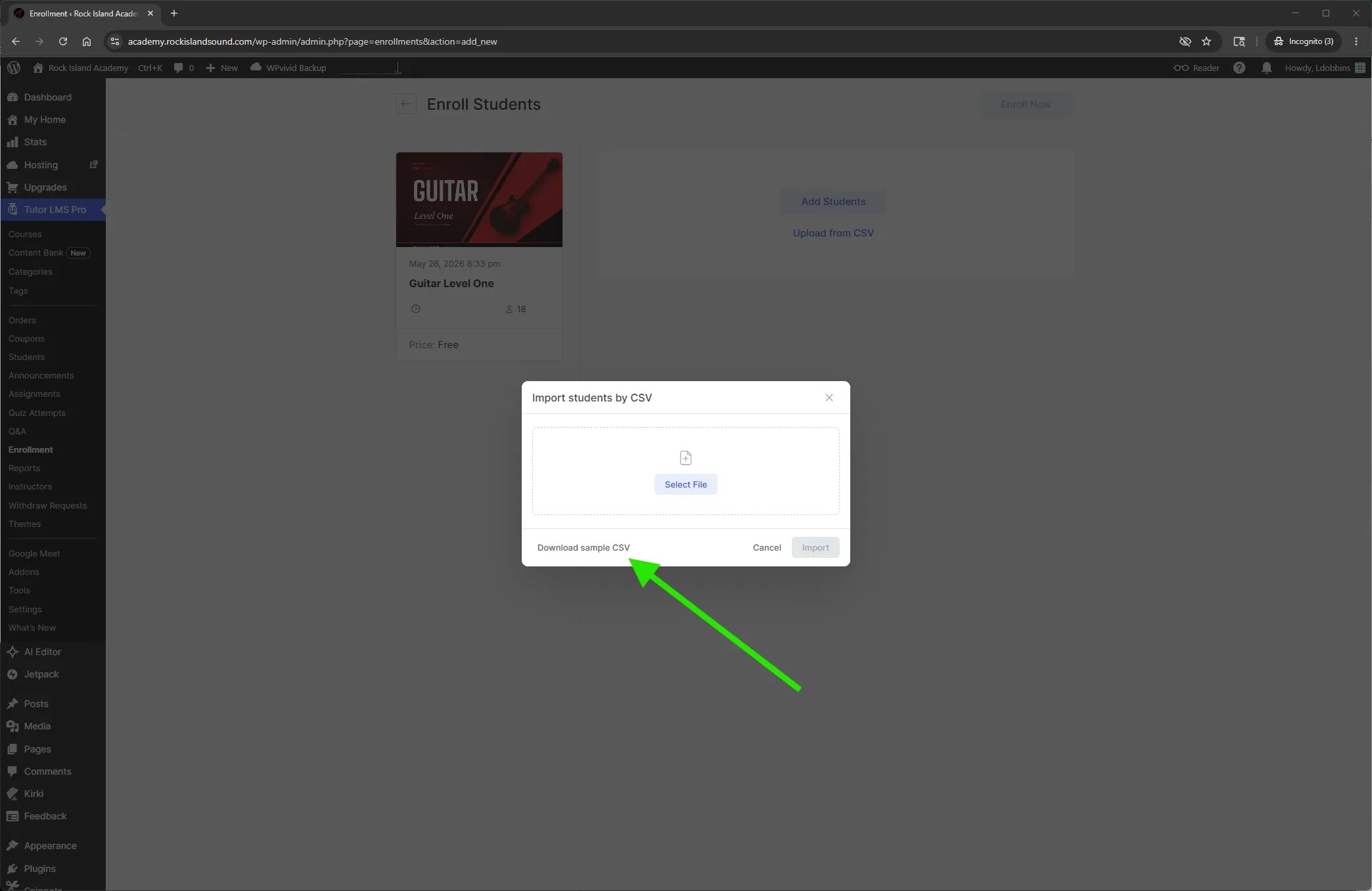The image size is (1372, 891).
Task: Open My Home in the sidebar
Action: (45, 120)
